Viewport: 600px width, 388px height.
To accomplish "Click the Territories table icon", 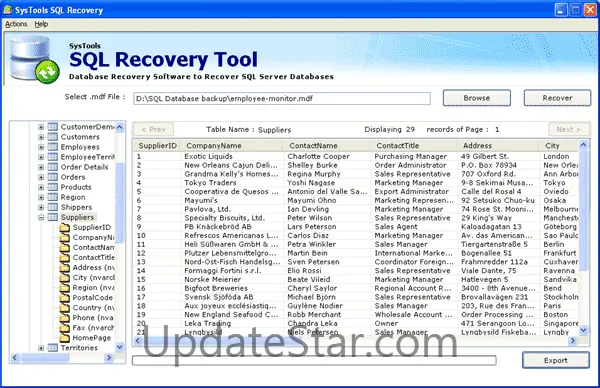I will (x=52, y=348).
